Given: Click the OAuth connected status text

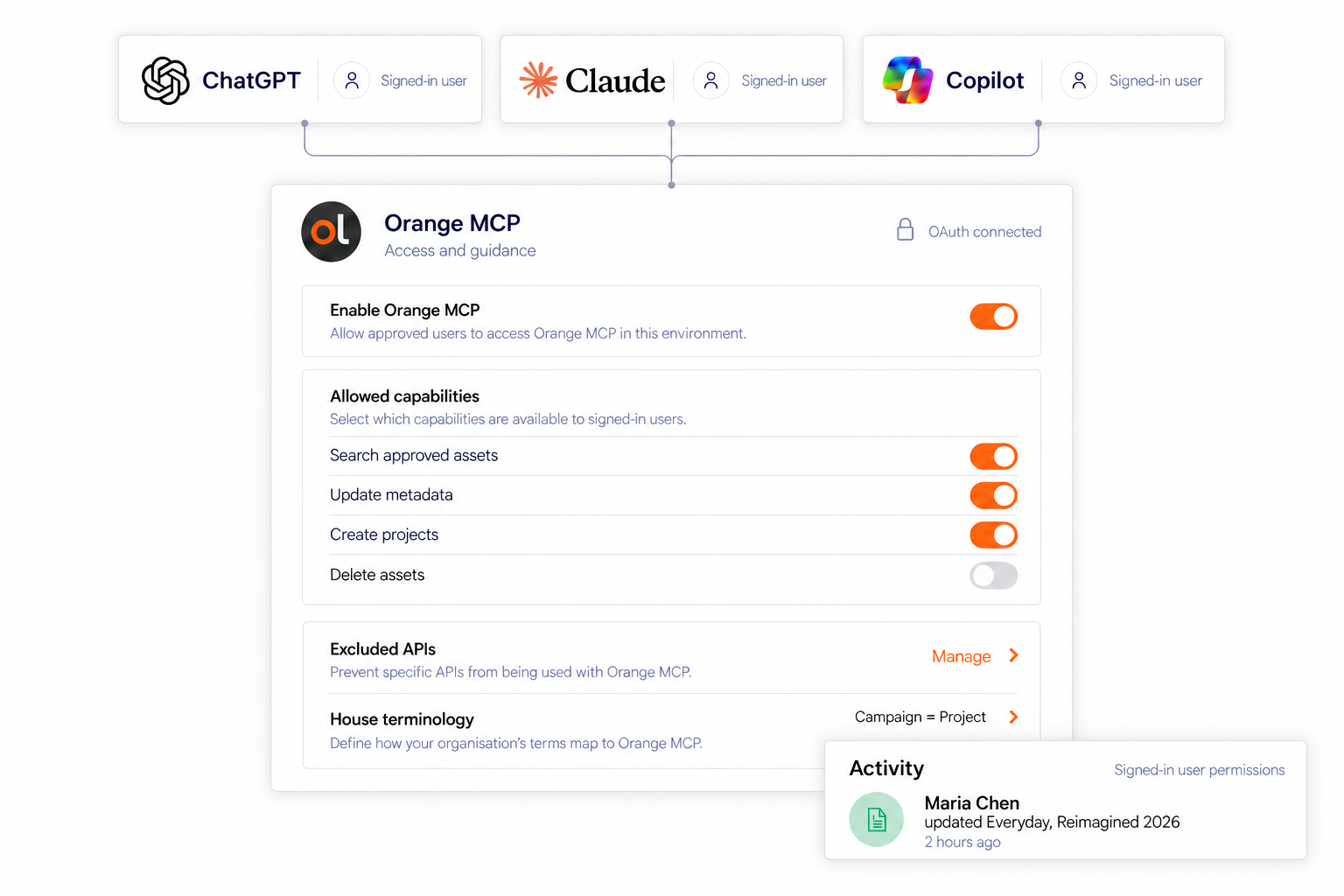Looking at the screenshot, I should point(985,232).
